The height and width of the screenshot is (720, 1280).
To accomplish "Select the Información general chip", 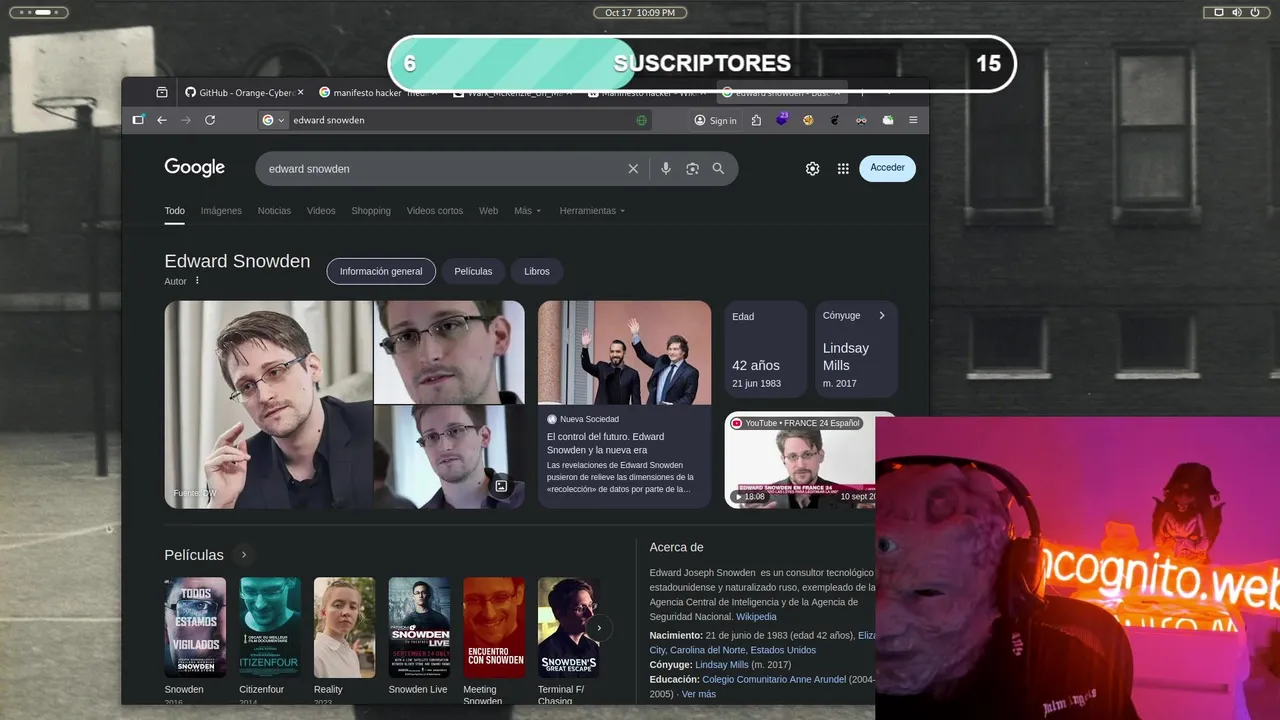I will tap(381, 271).
